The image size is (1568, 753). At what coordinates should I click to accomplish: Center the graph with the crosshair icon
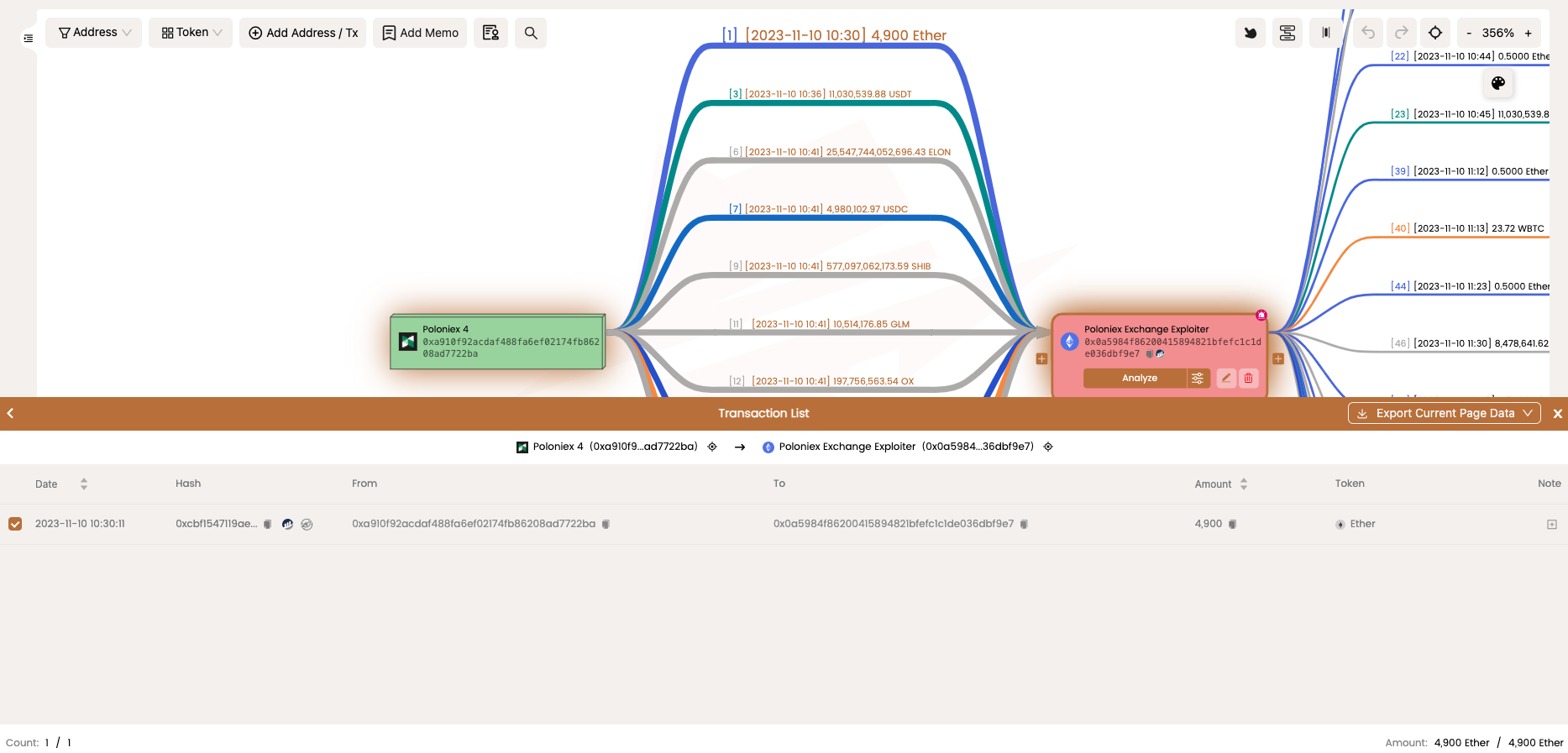click(x=1435, y=33)
